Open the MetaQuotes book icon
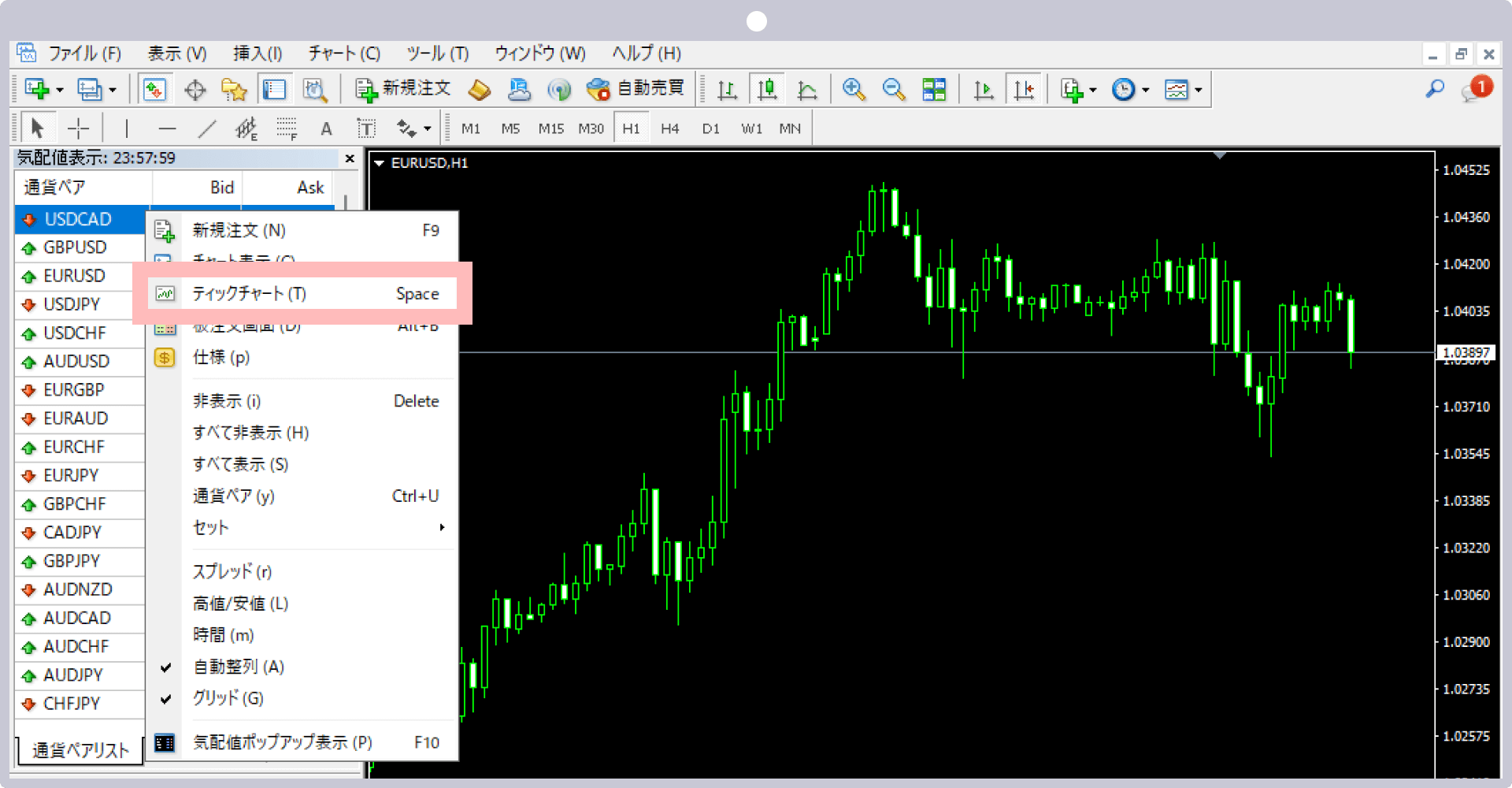This screenshot has width=1512, height=788. [x=479, y=89]
